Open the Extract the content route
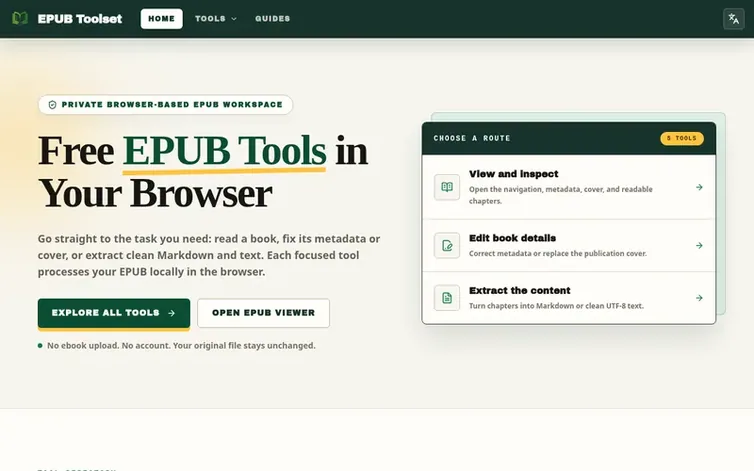Viewport: 754px width, 471px height. [569, 298]
